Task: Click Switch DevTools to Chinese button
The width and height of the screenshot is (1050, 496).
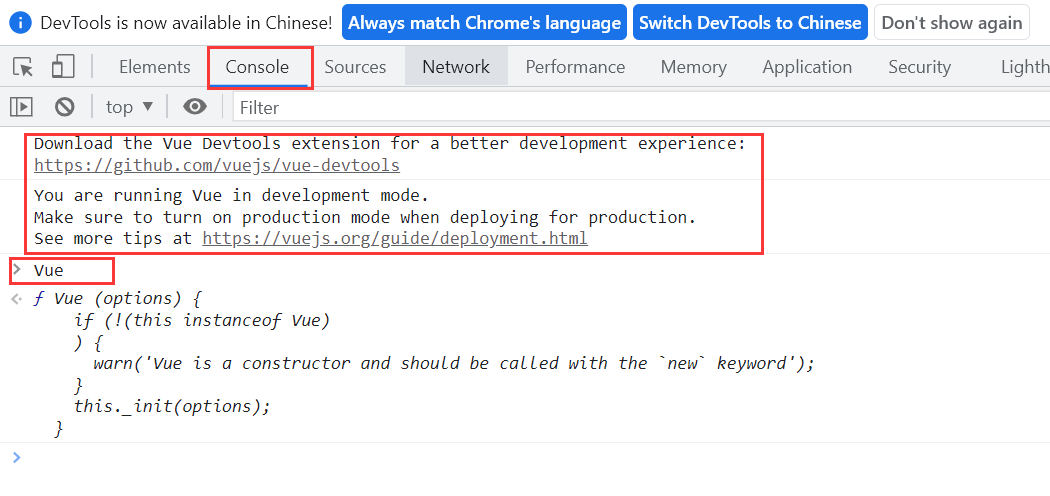Action: point(750,23)
